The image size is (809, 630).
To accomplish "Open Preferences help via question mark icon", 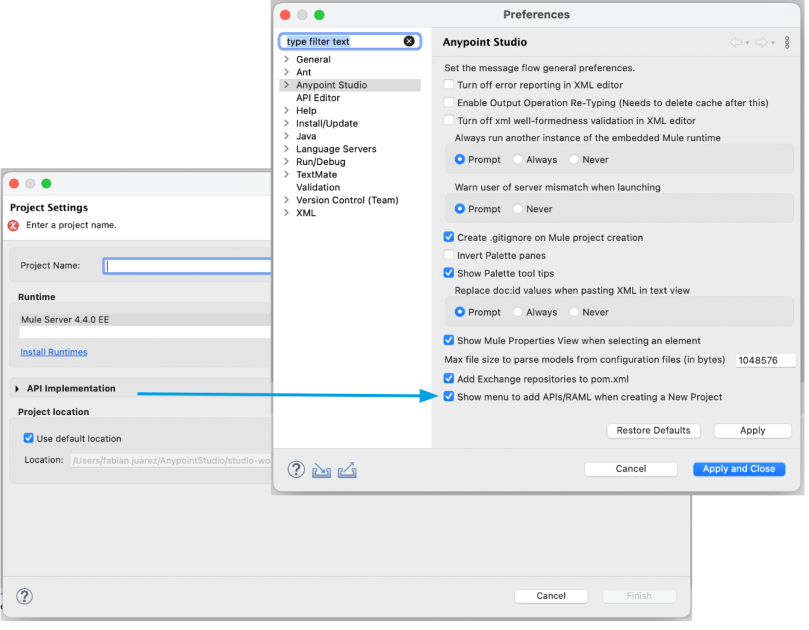I will click(x=296, y=469).
